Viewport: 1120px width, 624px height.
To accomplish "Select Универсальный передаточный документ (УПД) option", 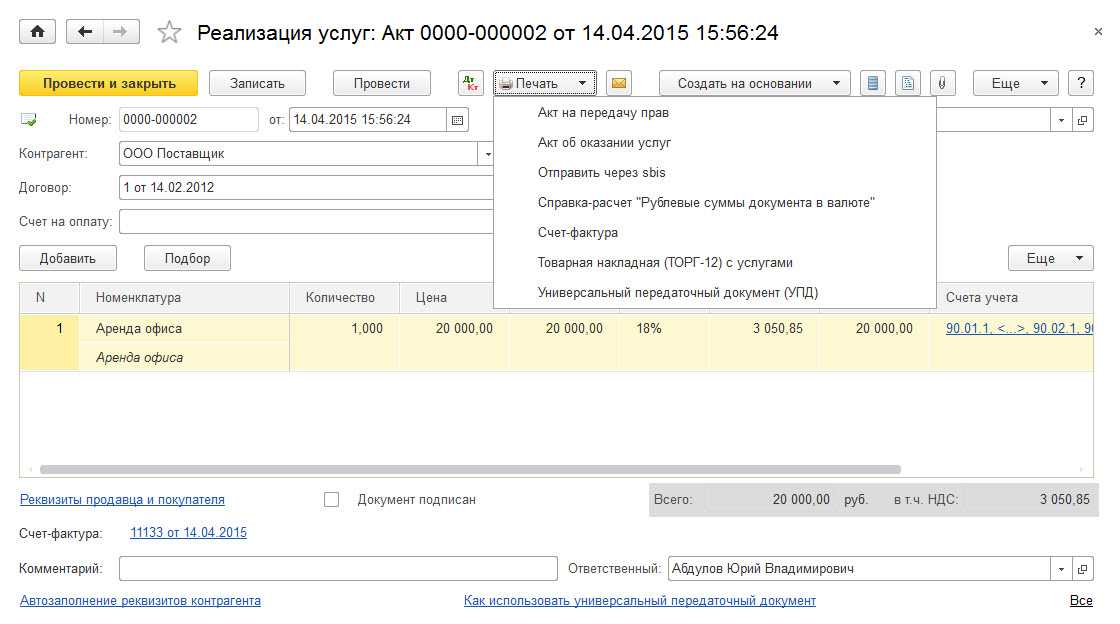I will (x=678, y=293).
